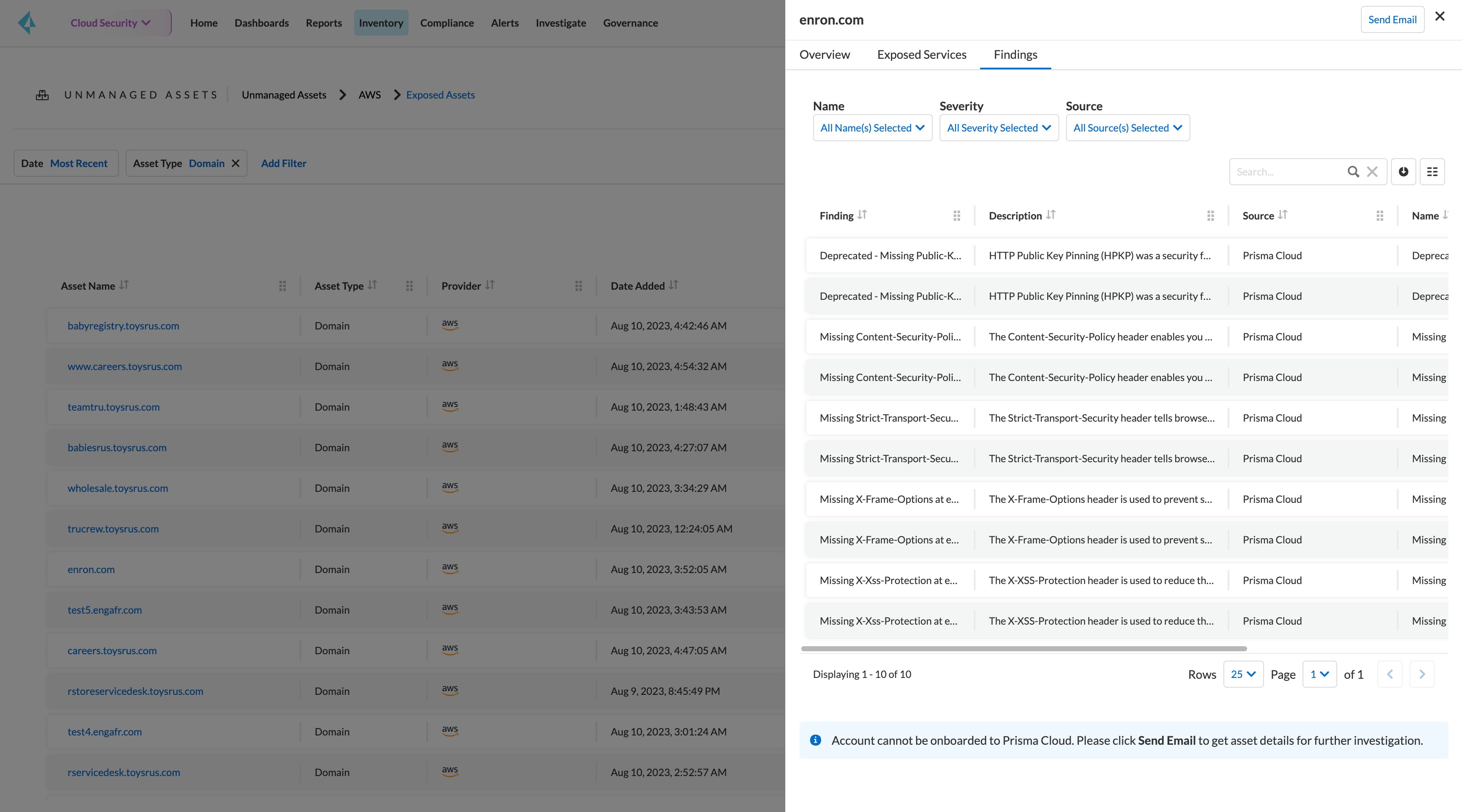Open the column settings icon next to download
Viewport: 1462px width, 812px height.
click(x=1432, y=171)
